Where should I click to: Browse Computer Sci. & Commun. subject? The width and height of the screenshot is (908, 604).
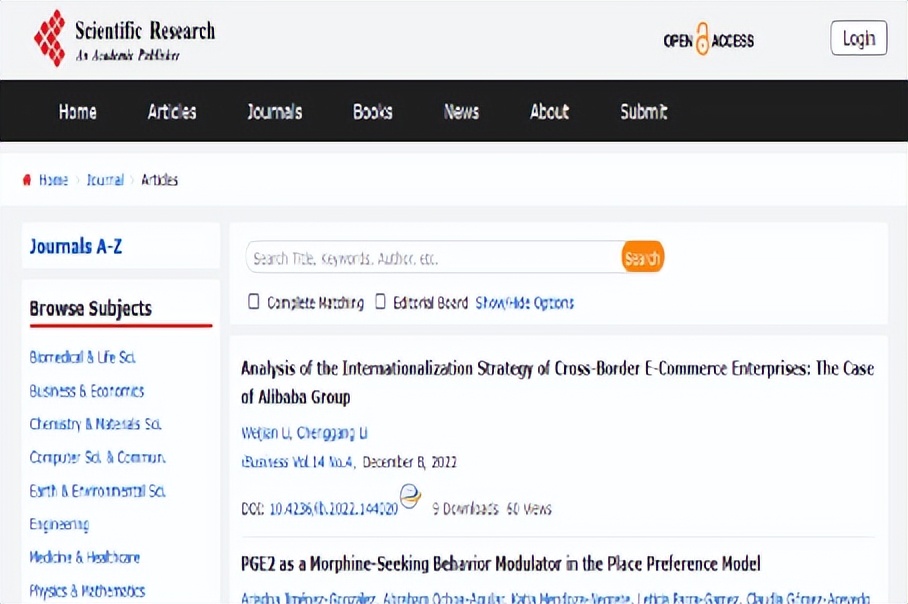pos(97,457)
